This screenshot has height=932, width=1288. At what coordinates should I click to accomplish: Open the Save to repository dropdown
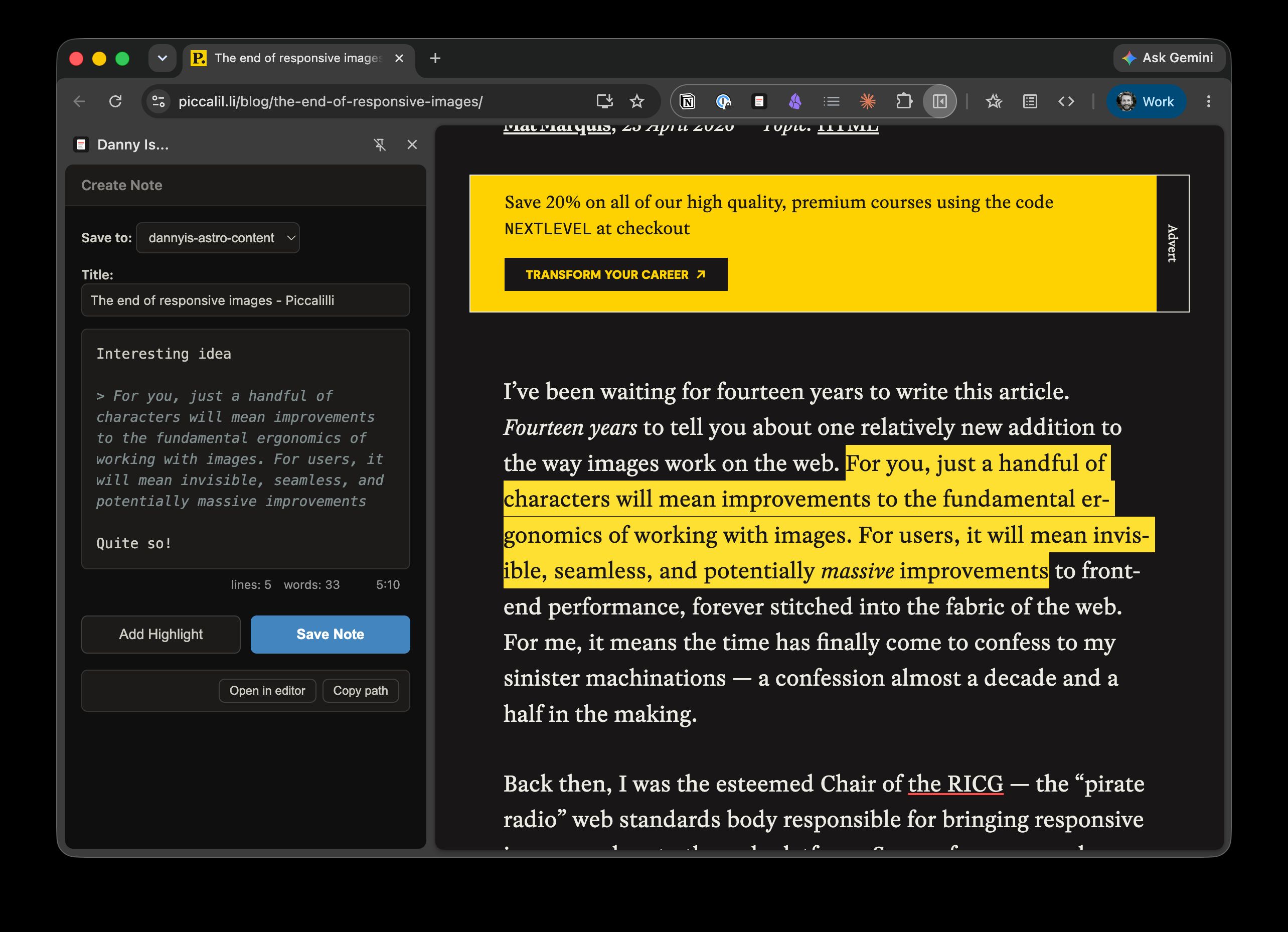pyautogui.click(x=218, y=238)
